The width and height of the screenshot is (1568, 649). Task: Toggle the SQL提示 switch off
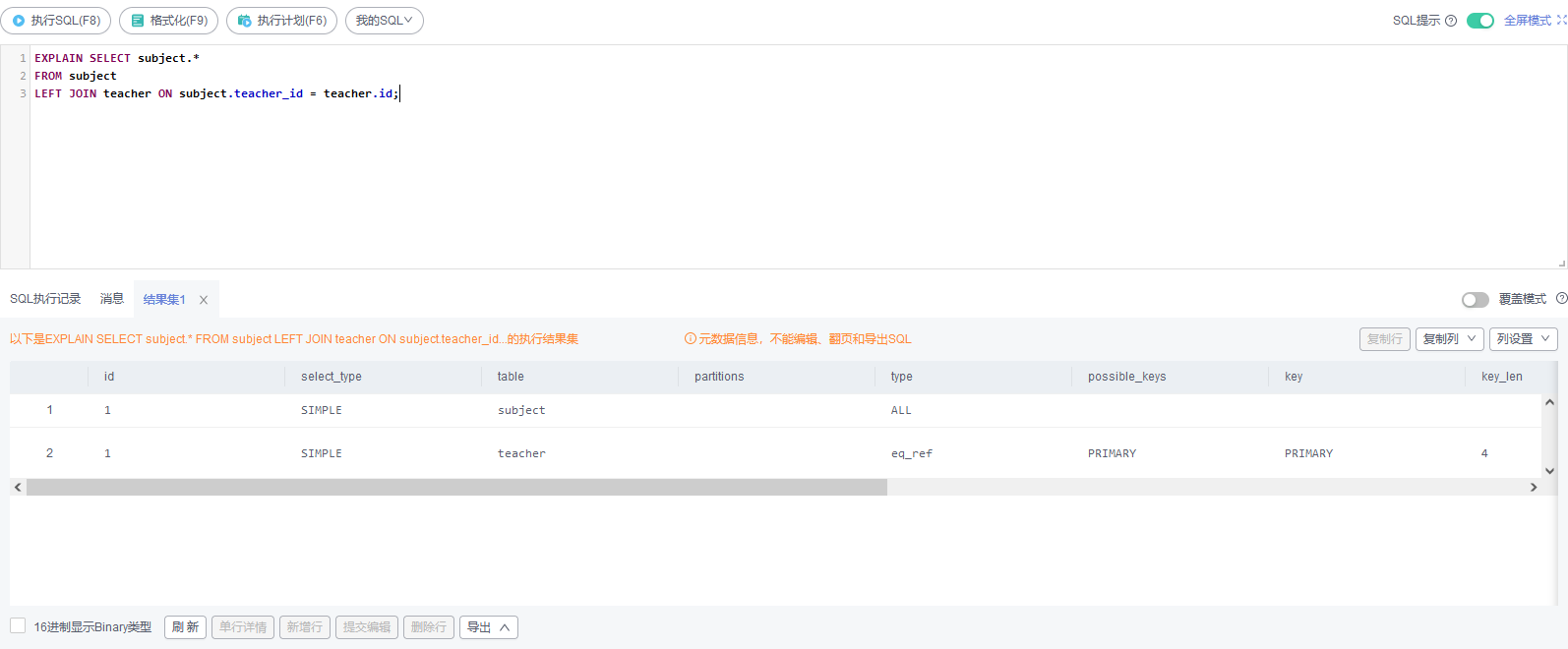(x=1480, y=21)
